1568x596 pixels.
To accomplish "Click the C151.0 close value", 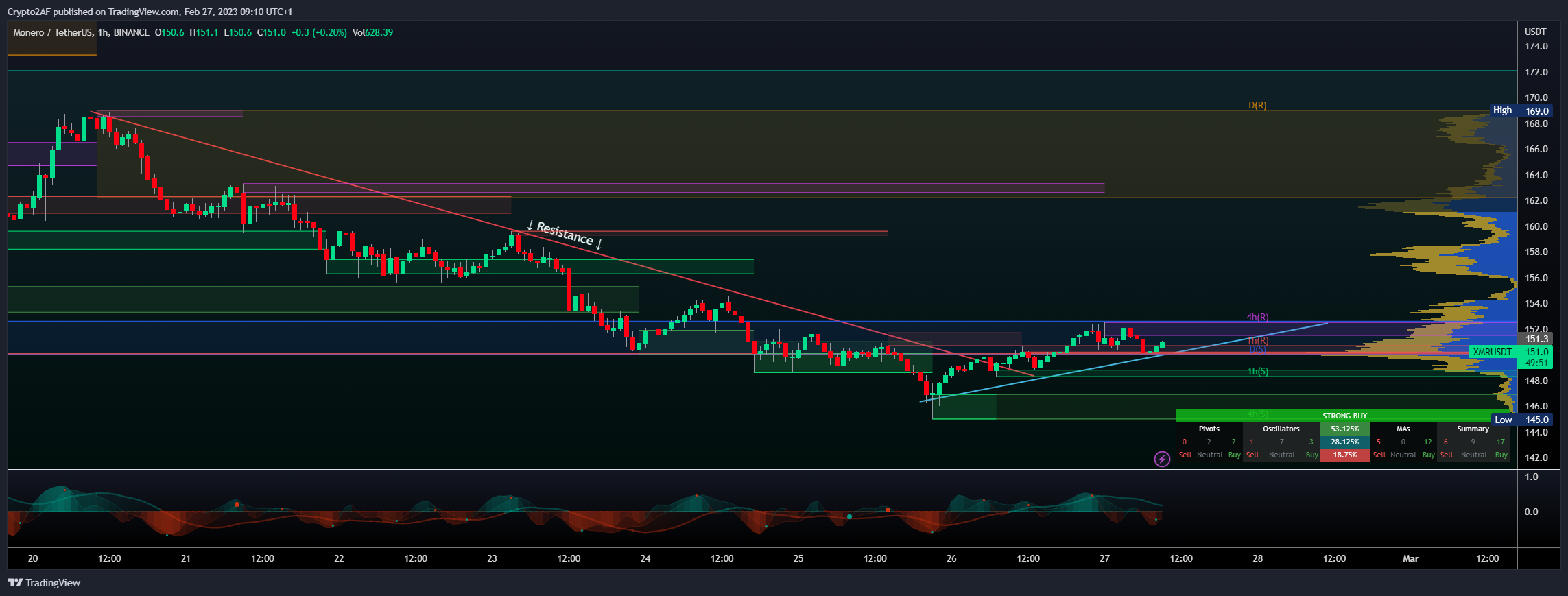I will coord(272,32).
